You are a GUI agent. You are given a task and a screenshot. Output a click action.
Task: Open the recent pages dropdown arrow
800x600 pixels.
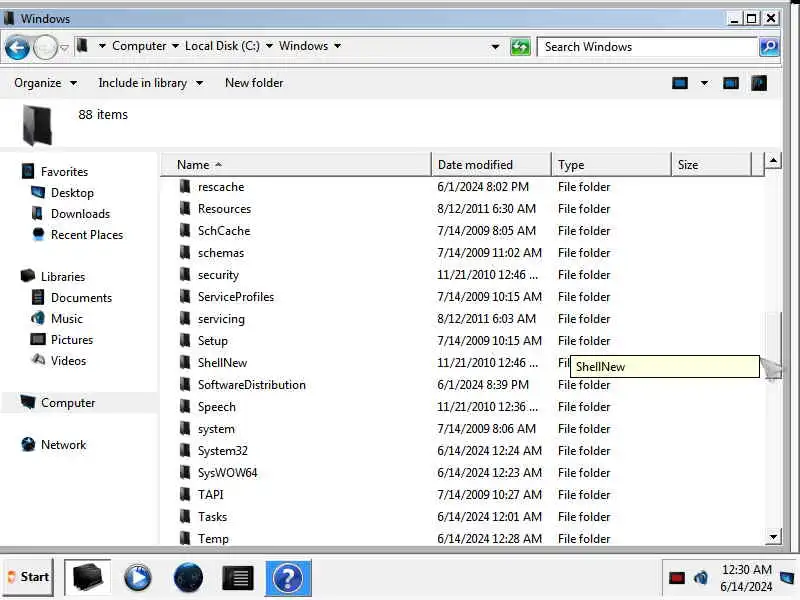[64, 48]
